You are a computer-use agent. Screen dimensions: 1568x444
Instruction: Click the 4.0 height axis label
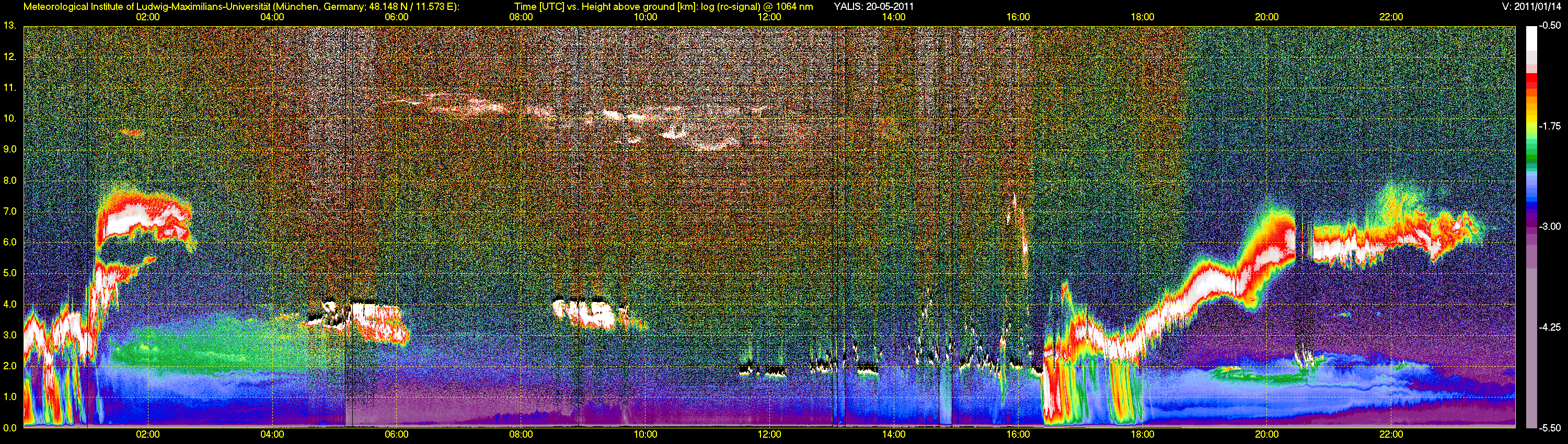click(x=10, y=304)
